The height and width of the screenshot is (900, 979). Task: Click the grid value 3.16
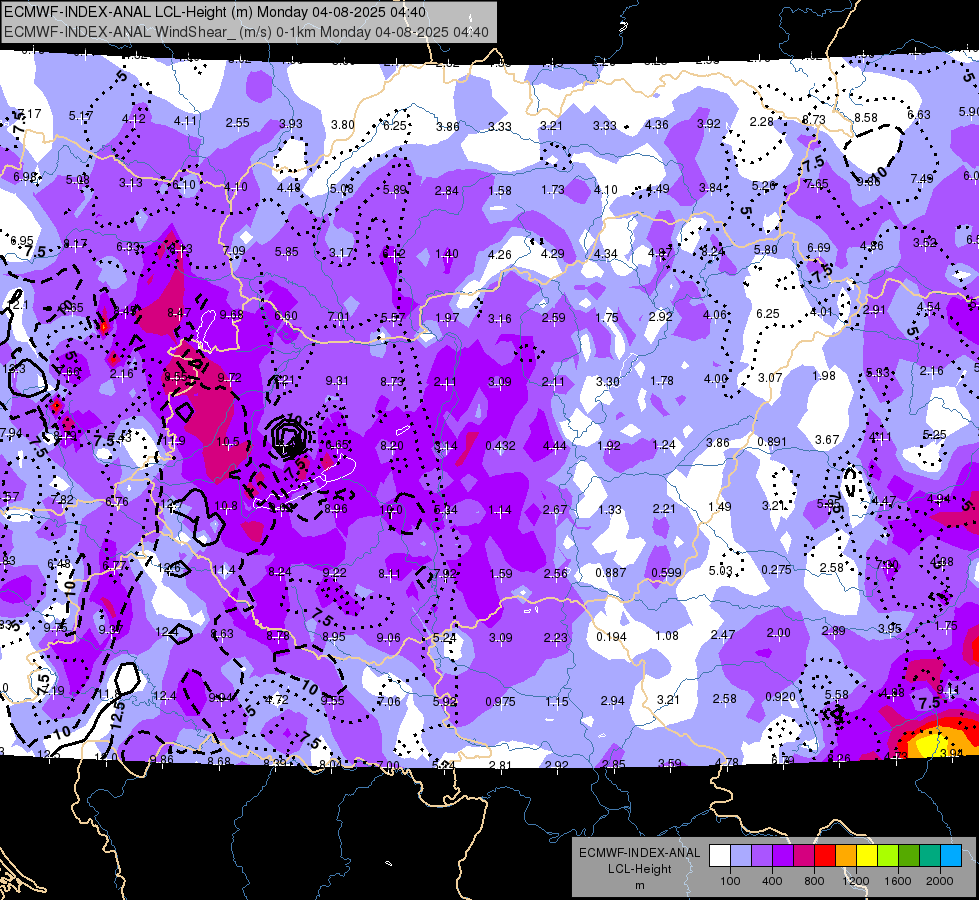tap(499, 319)
